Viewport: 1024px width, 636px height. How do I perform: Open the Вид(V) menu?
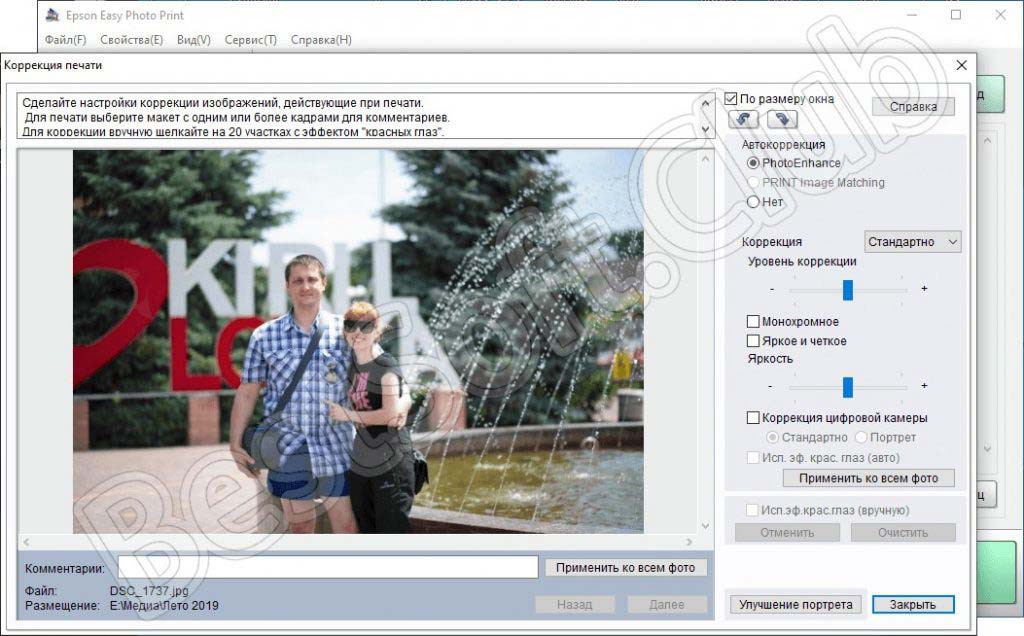point(193,40)
